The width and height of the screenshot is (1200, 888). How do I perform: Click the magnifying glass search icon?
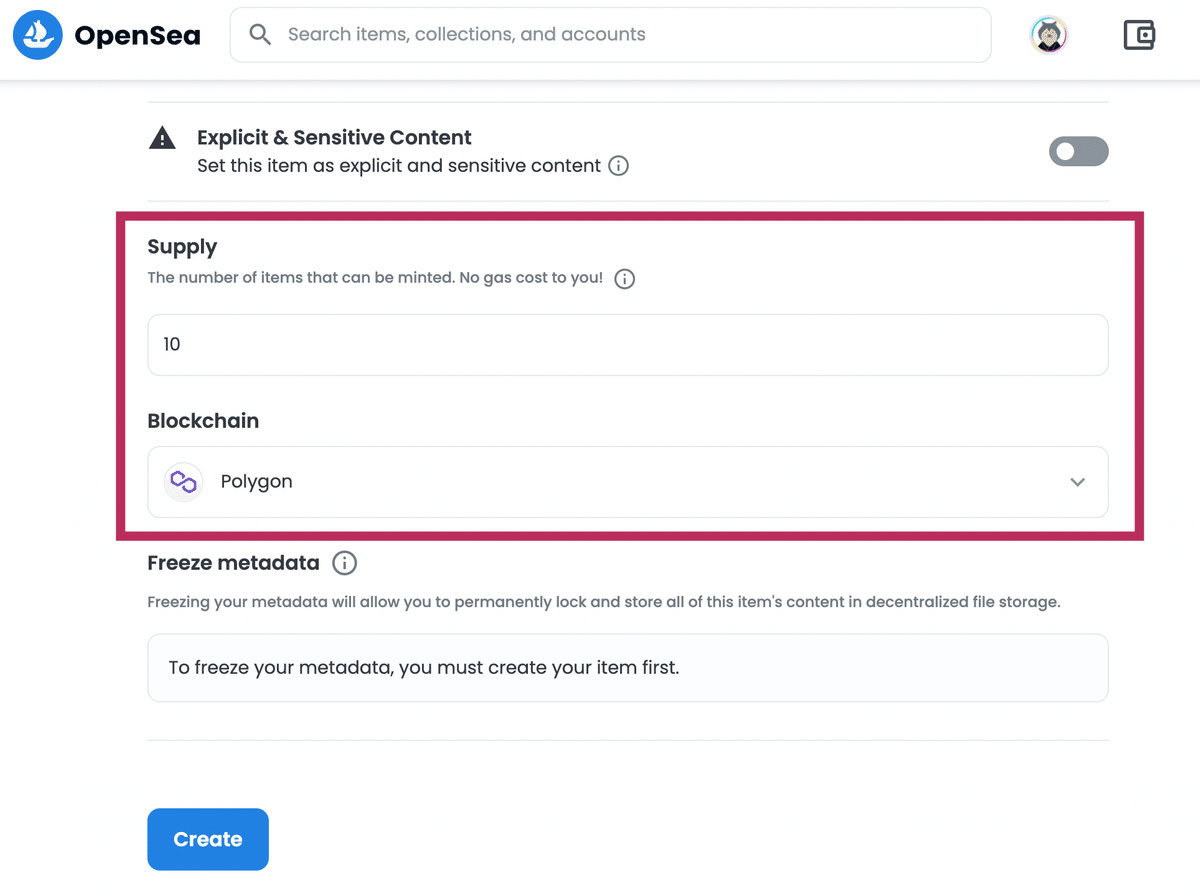(260, 35)
